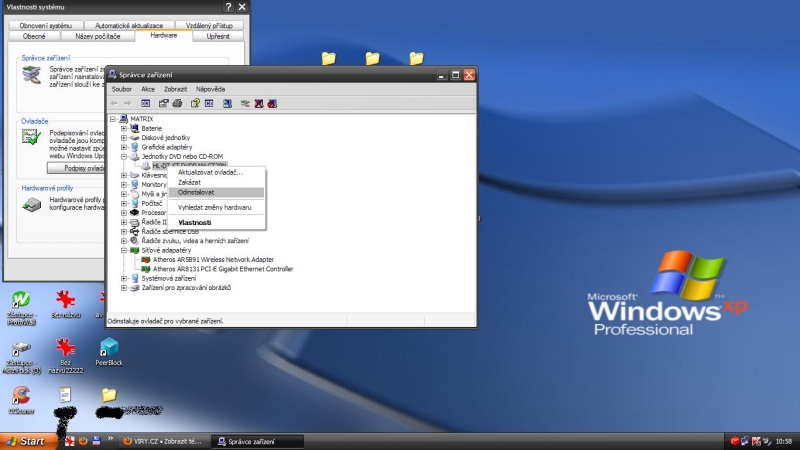
Task: Click the Scan for hardware changes toolbar icon
Action: click(227, 104)
